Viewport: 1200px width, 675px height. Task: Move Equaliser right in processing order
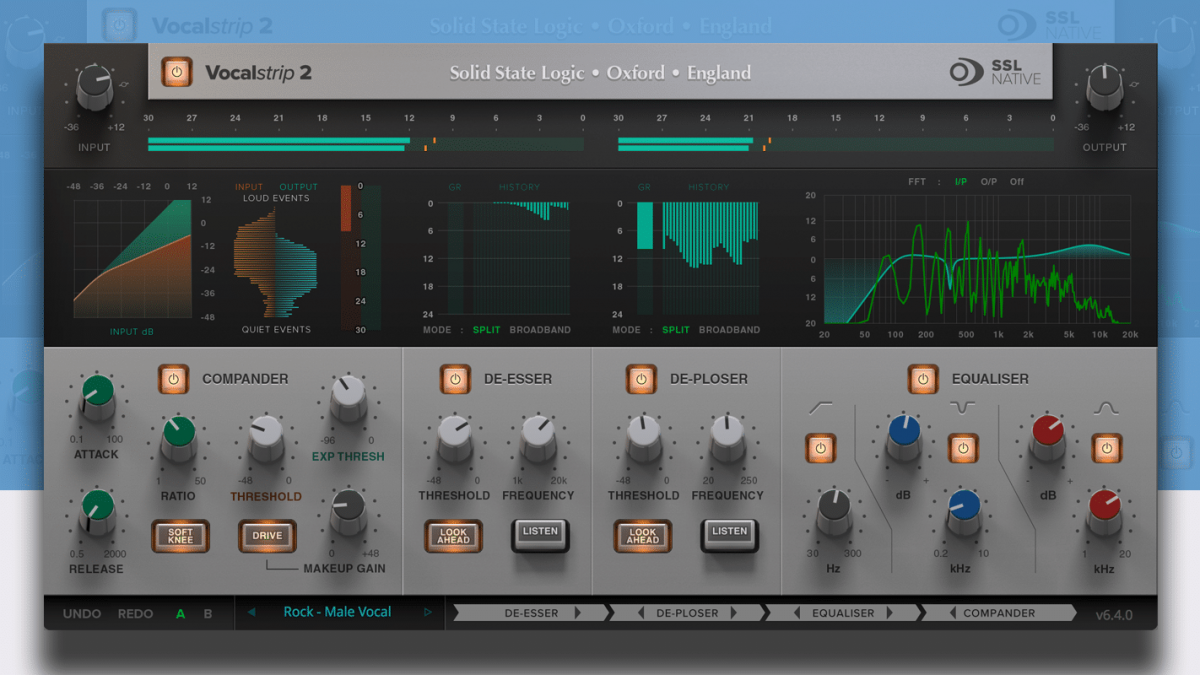tap(890, 613)
